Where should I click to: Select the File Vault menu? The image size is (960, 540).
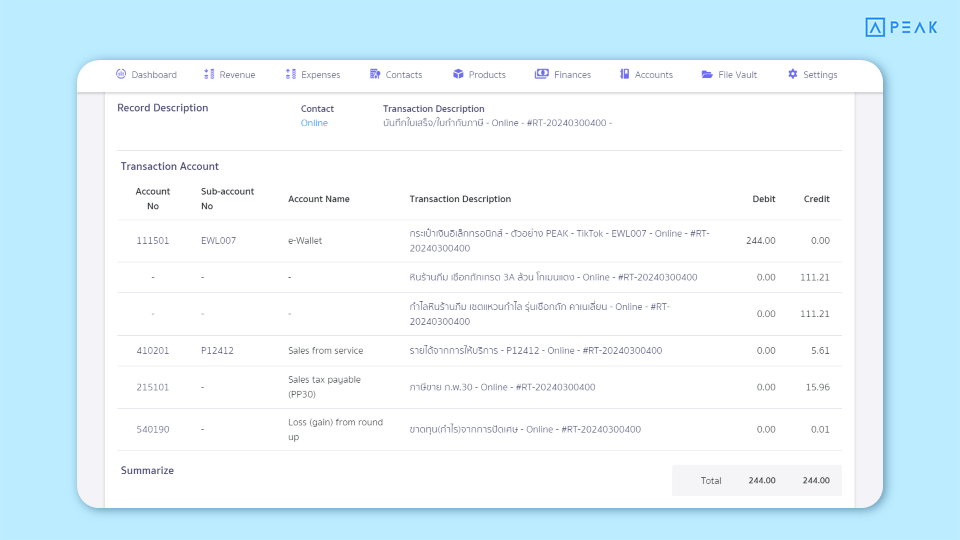(737, 75)
